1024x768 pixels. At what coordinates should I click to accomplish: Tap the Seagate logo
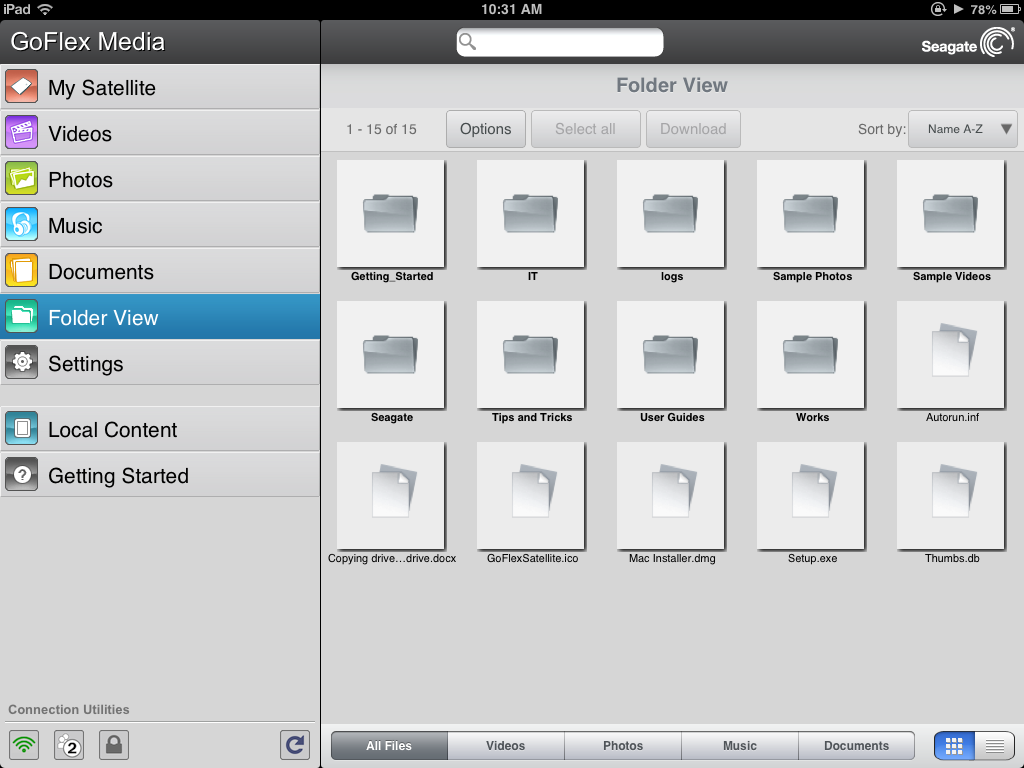pos(968,42)
